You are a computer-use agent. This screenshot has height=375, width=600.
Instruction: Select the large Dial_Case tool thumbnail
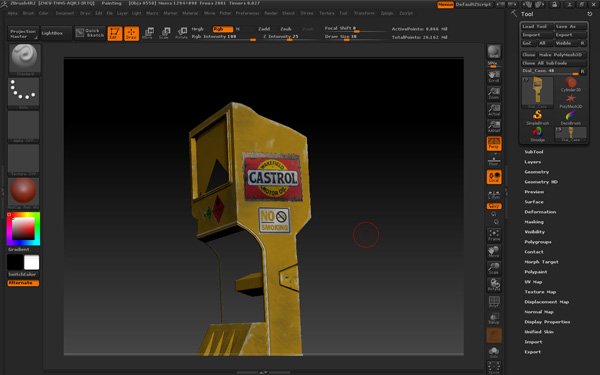click(537, 92)
